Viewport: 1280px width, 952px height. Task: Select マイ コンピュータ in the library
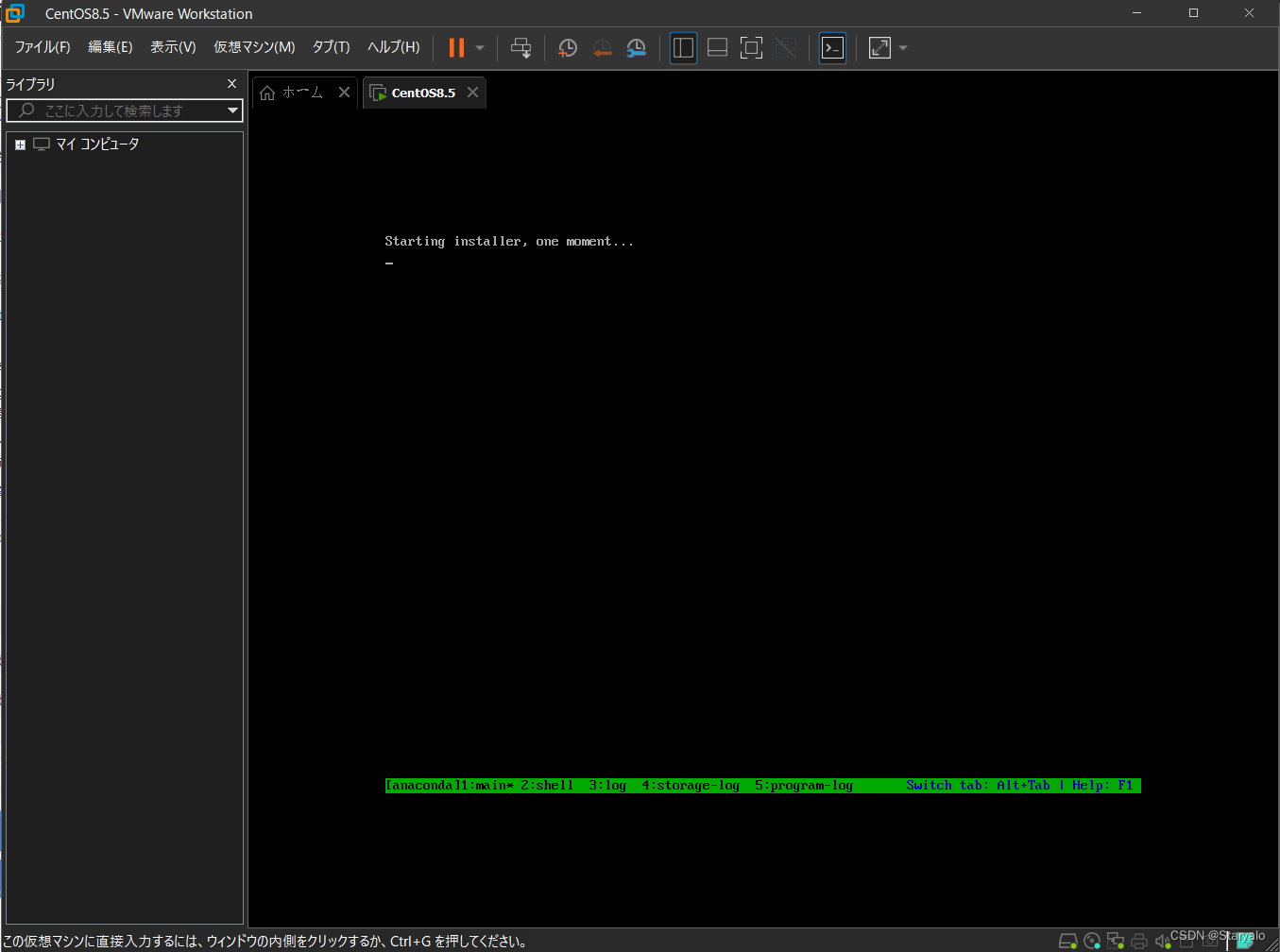coord(97,144)
